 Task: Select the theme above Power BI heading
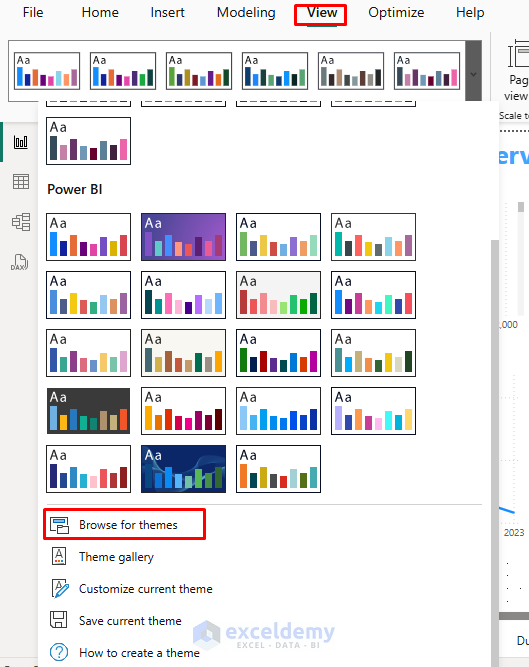pos(88,141)
